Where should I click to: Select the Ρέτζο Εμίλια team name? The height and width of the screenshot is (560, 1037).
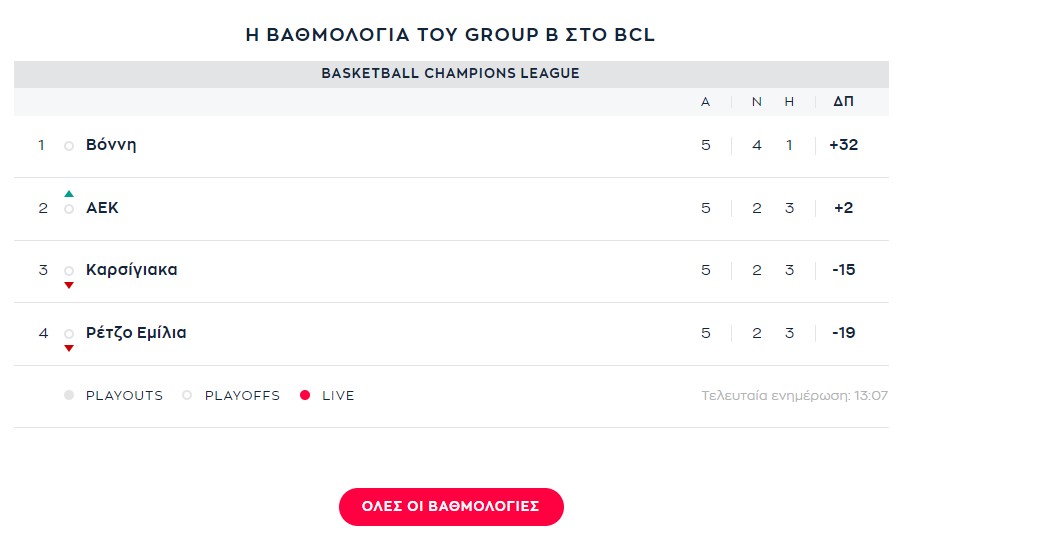[x=136, y=333]
